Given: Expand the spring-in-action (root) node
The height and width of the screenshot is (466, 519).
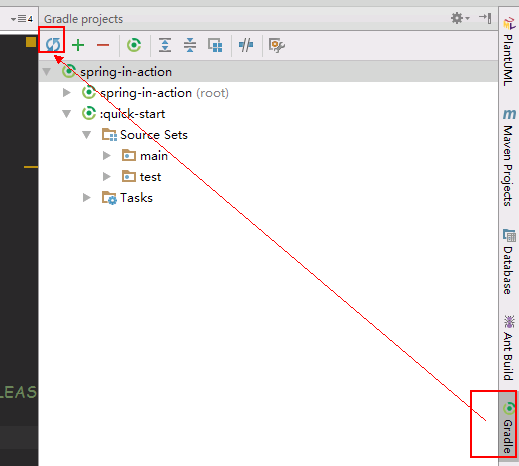Looking at the screenshot, I should pos(67,93).
